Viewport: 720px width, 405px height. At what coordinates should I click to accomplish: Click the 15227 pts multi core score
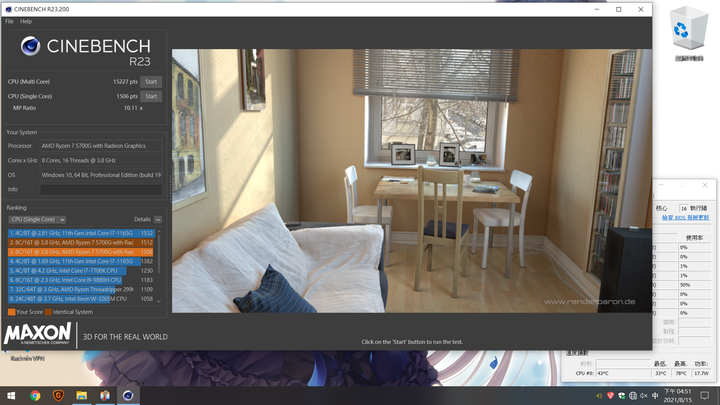coord(125,82)
